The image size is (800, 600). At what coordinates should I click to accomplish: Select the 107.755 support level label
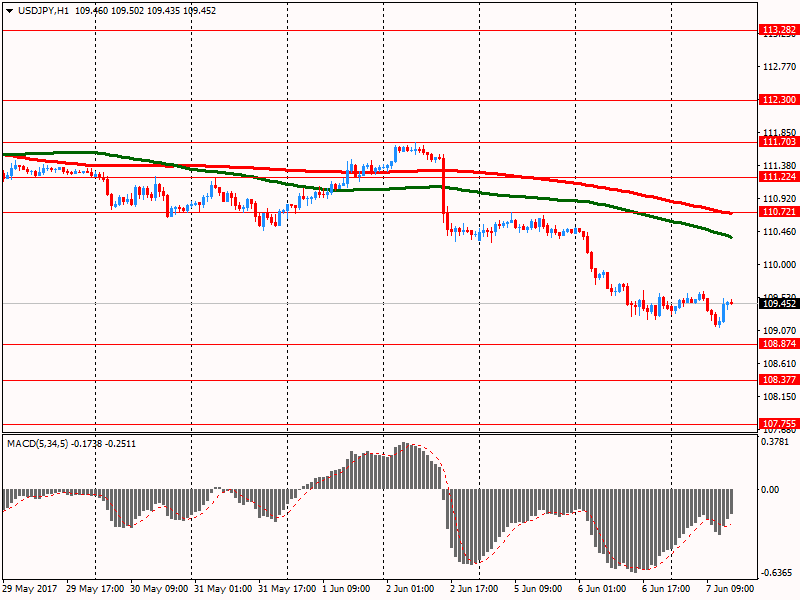pos(779,424)
